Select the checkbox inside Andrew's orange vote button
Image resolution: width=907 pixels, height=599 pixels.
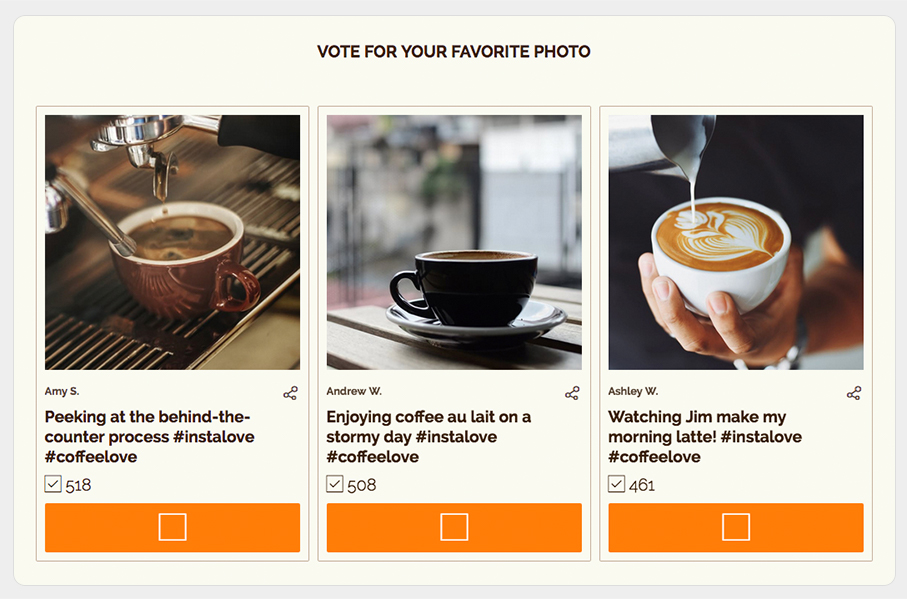point(453,527)
